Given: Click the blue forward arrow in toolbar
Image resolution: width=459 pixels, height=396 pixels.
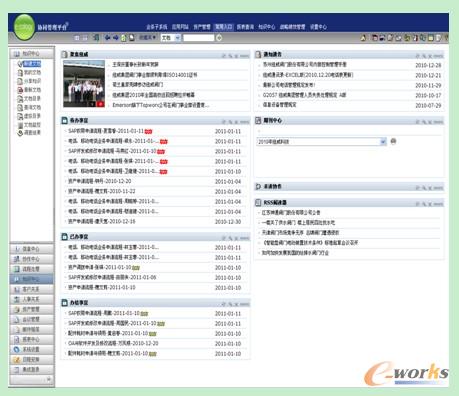Looking at the screenshot, I should coord(116,38).
